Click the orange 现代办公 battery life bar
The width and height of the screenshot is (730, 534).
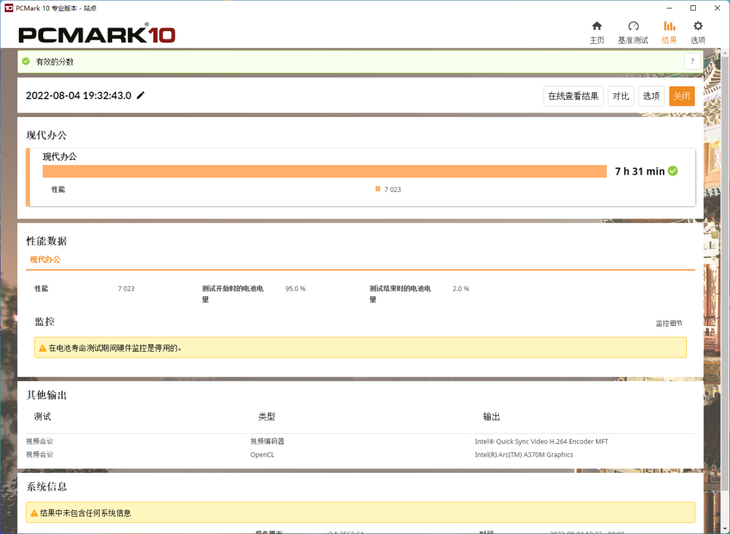324,171
